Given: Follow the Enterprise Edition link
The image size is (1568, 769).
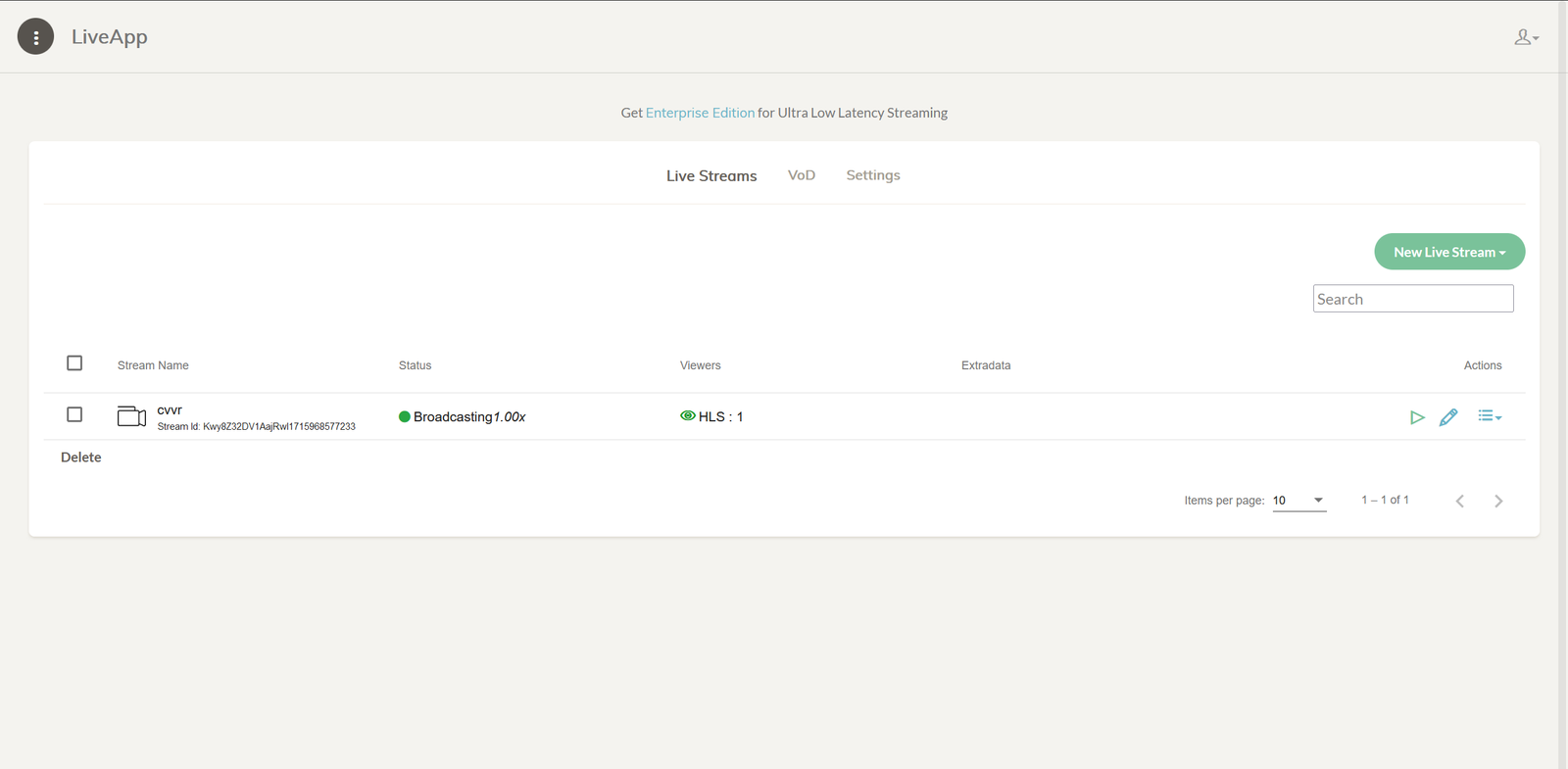Looking at the screenshot, I should coord(700,113).
